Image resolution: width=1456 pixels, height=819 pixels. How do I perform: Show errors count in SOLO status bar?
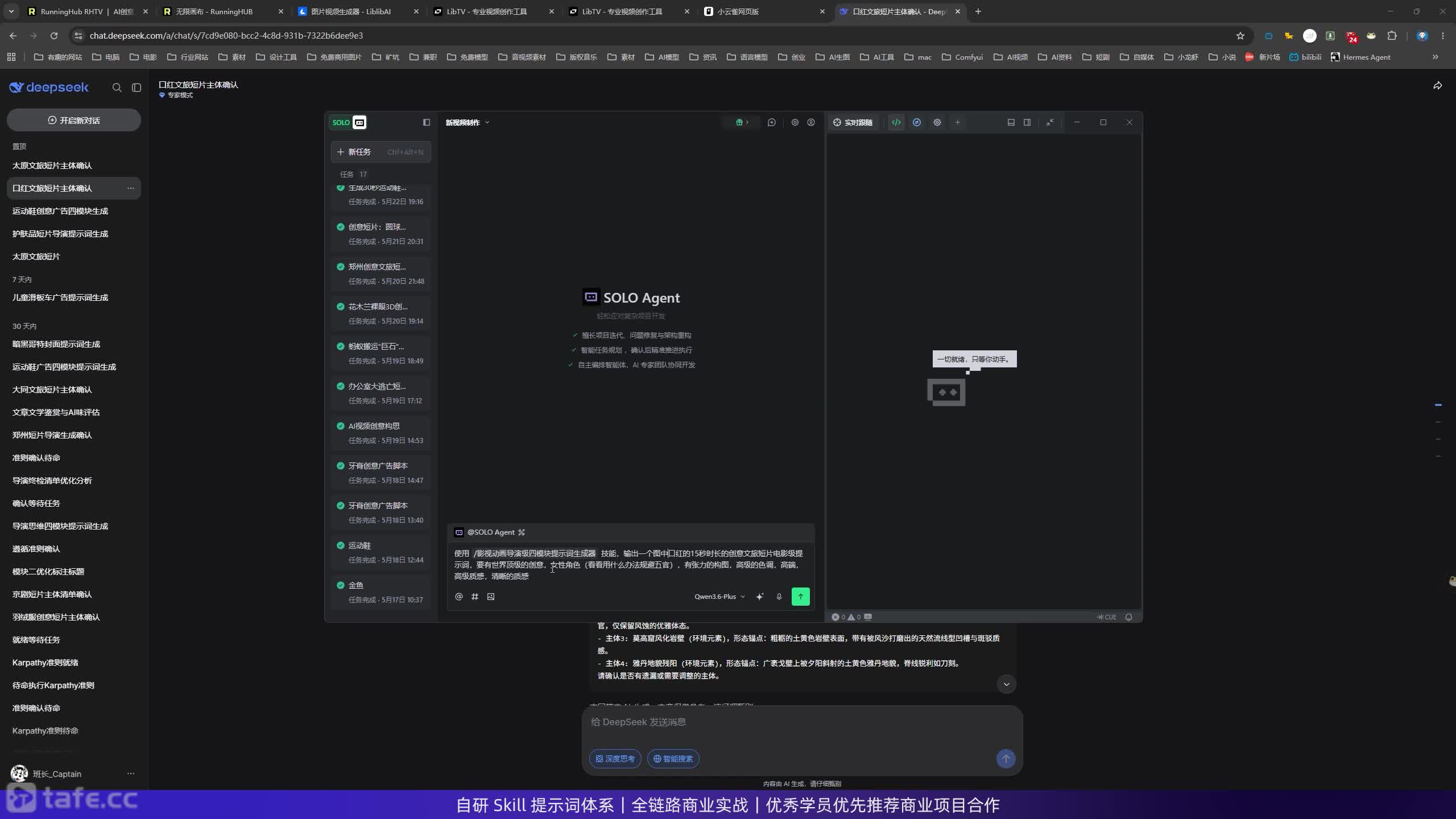tap(838, 617)
